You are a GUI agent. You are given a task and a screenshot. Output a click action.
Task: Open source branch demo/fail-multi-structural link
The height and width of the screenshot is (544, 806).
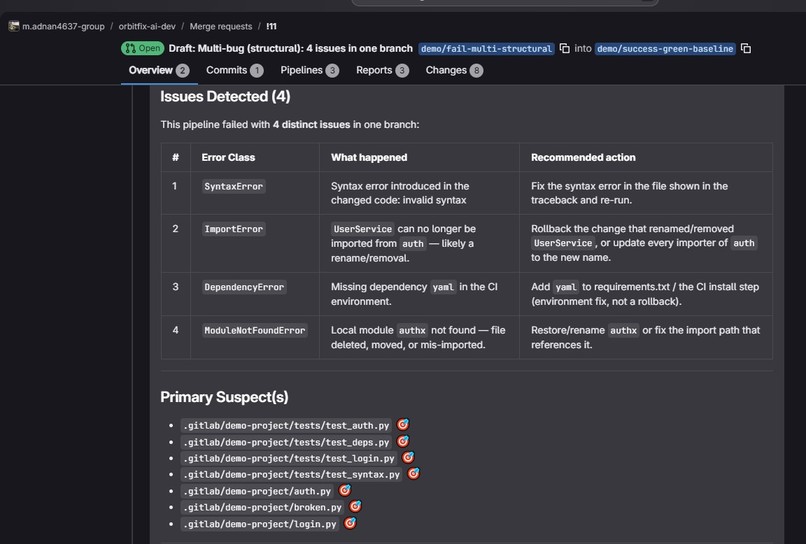click(x=486, y=49)
